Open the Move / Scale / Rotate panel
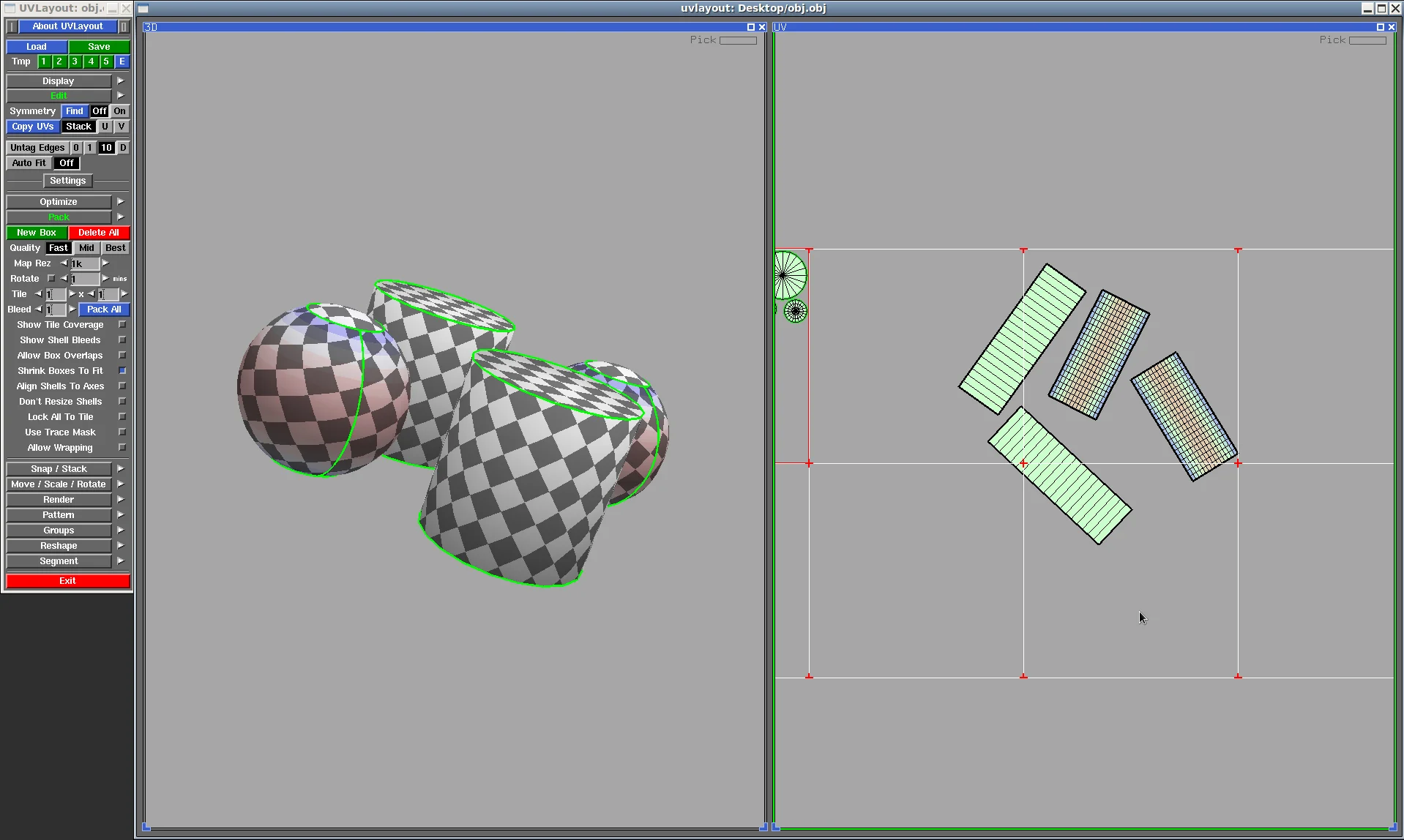The width and height of the screenshot is (1404, 840). tap(59, 484)
